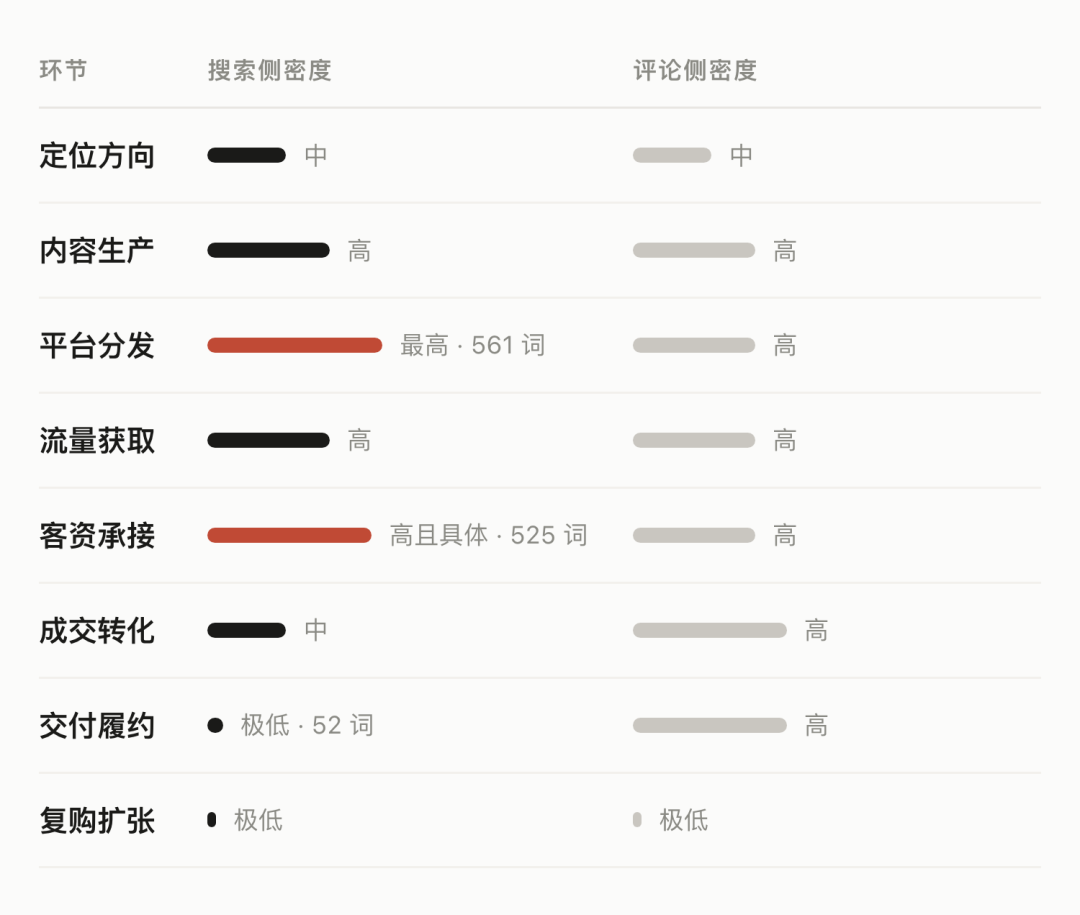Select the 评论侧密度 column header
This screenshot has width=1080, height=915.
click(695, 70)
